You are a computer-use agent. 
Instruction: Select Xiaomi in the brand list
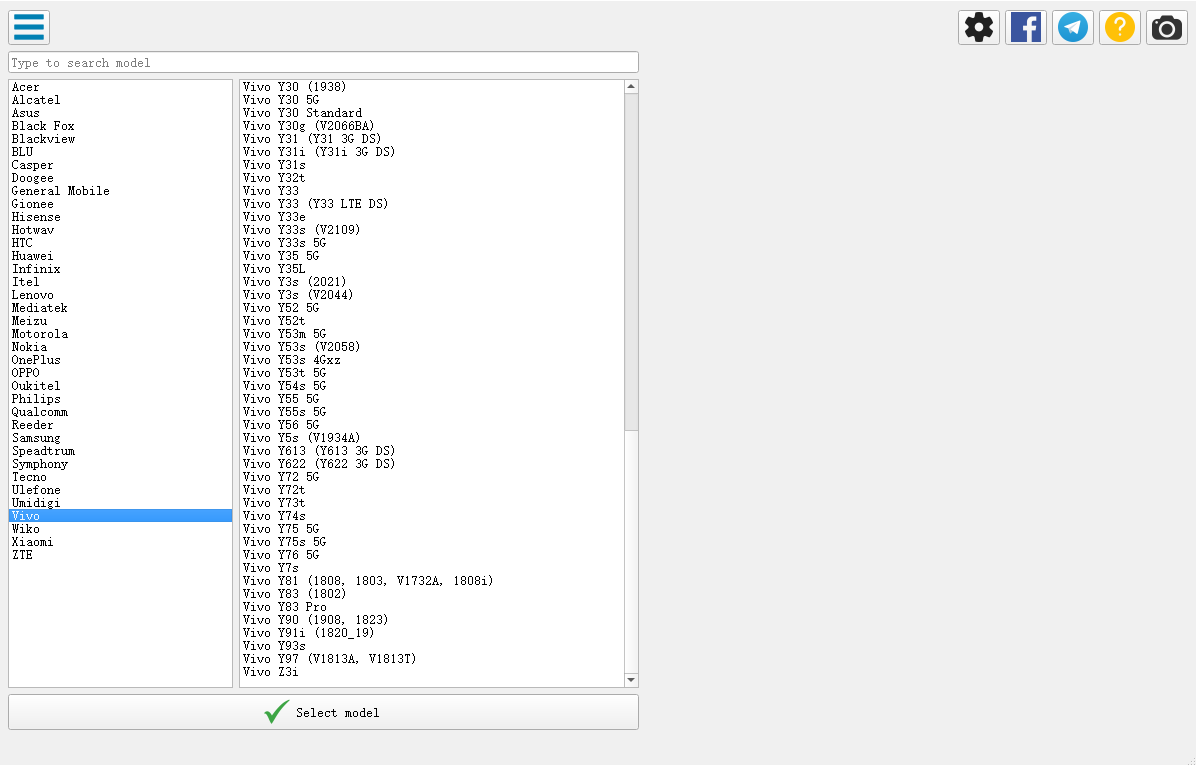[33, 542]
